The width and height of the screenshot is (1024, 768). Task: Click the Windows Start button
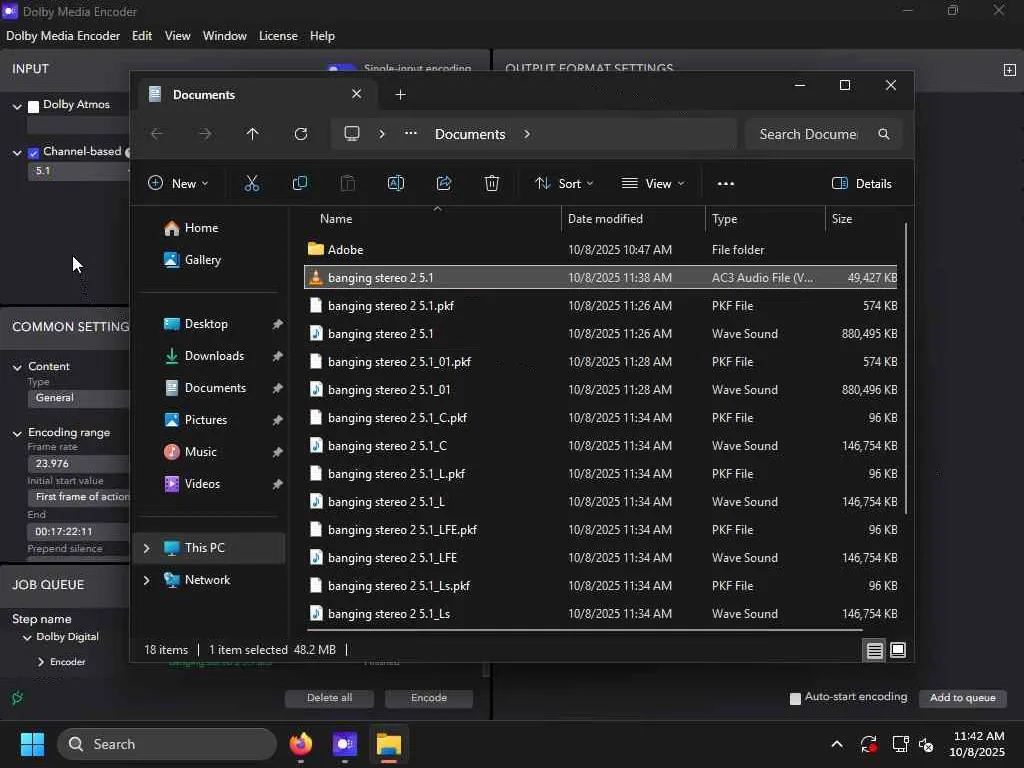(x=32, y=744)
